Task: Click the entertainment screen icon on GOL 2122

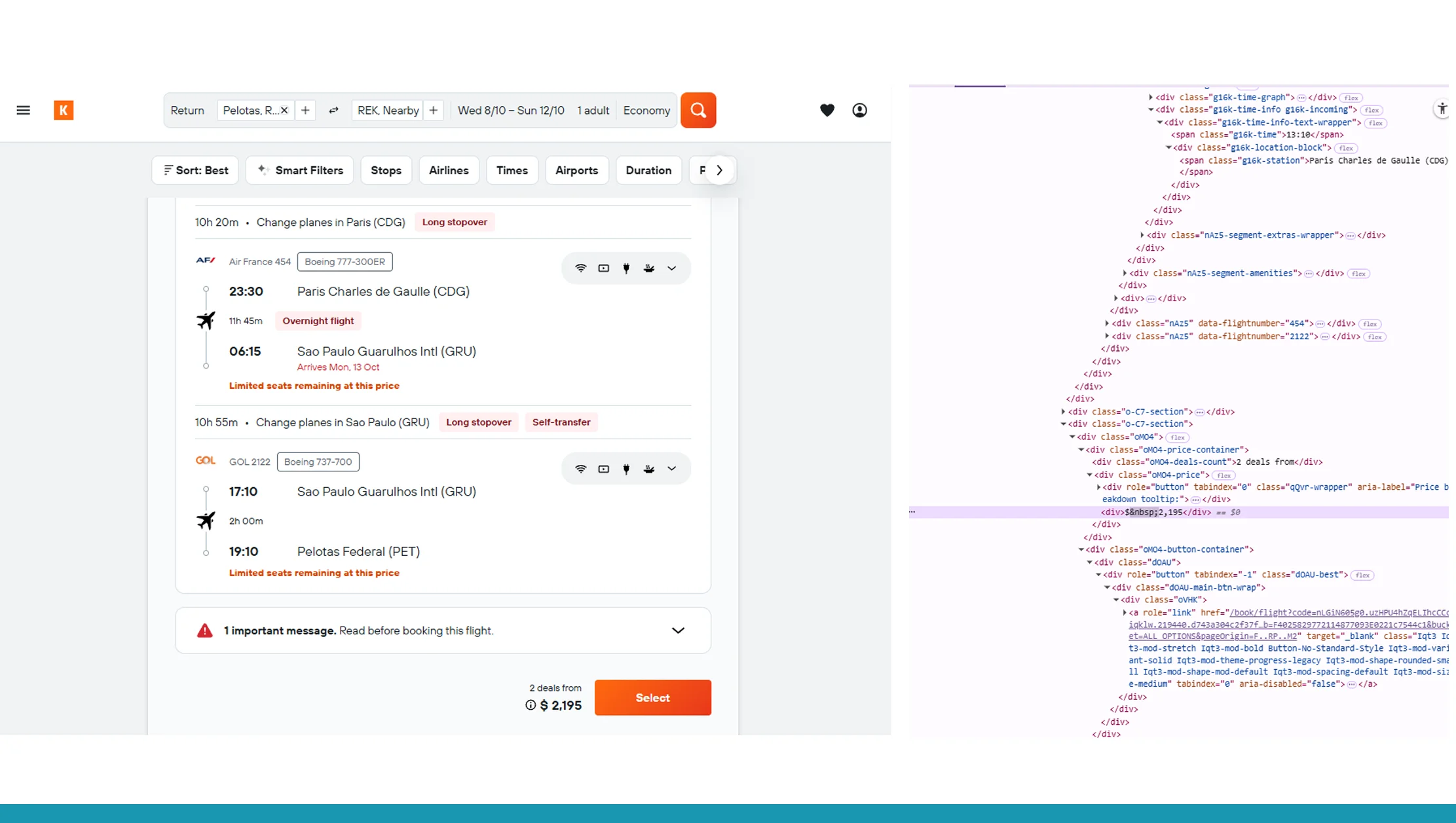Action: click(603, 468)
